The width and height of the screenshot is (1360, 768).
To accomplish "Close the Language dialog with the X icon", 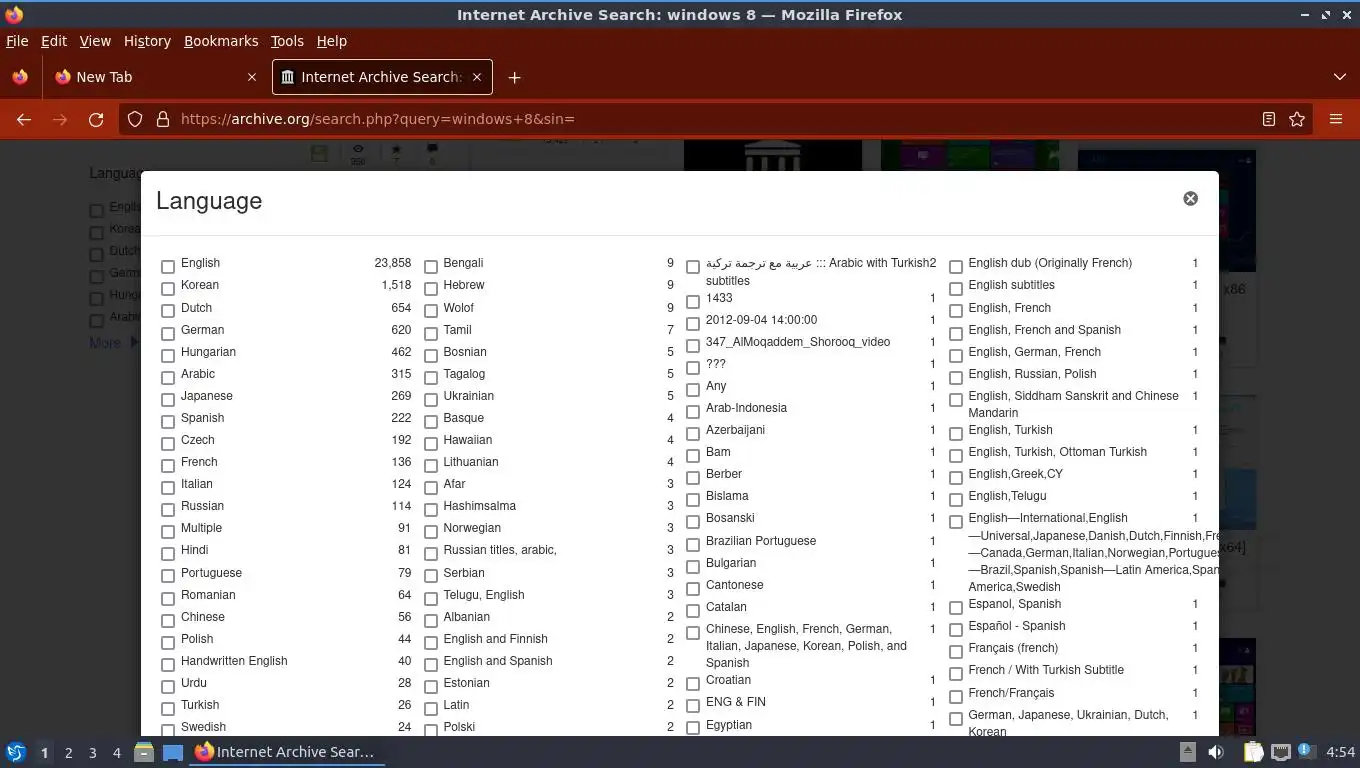I will click(1190, 198).
